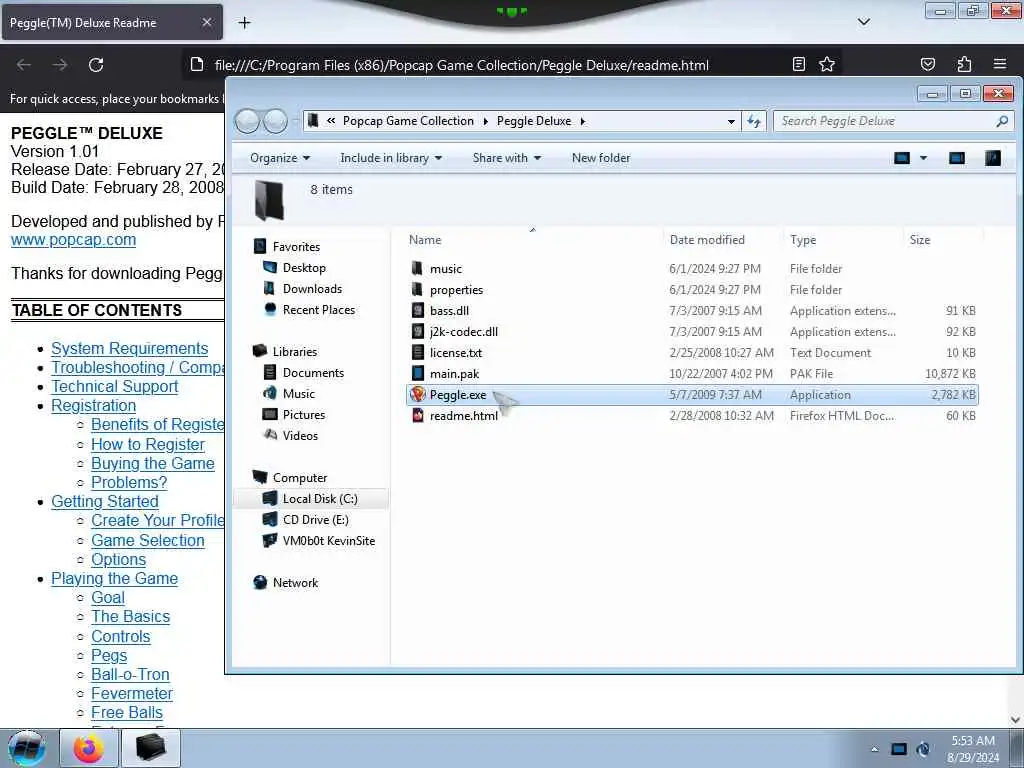Viewport: 1024px width, 768px height.
Task: Click the Windows Start button
Action: coord(27,748)
